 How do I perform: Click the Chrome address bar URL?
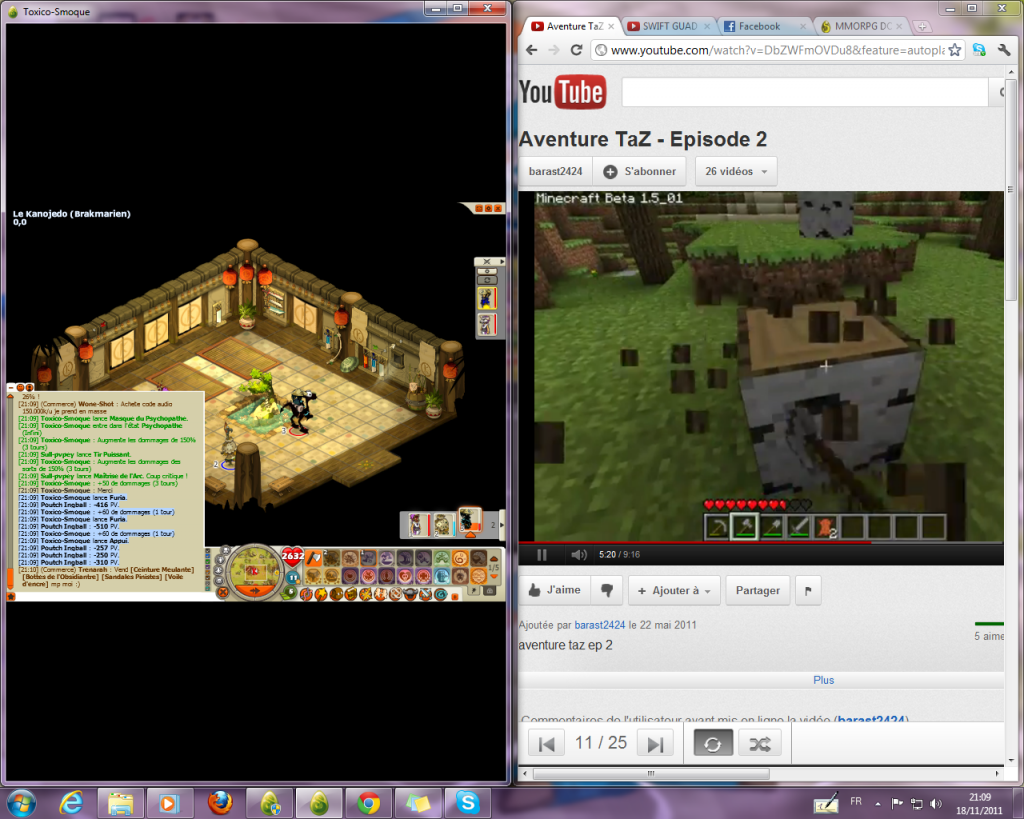click(x=777, y=50)
